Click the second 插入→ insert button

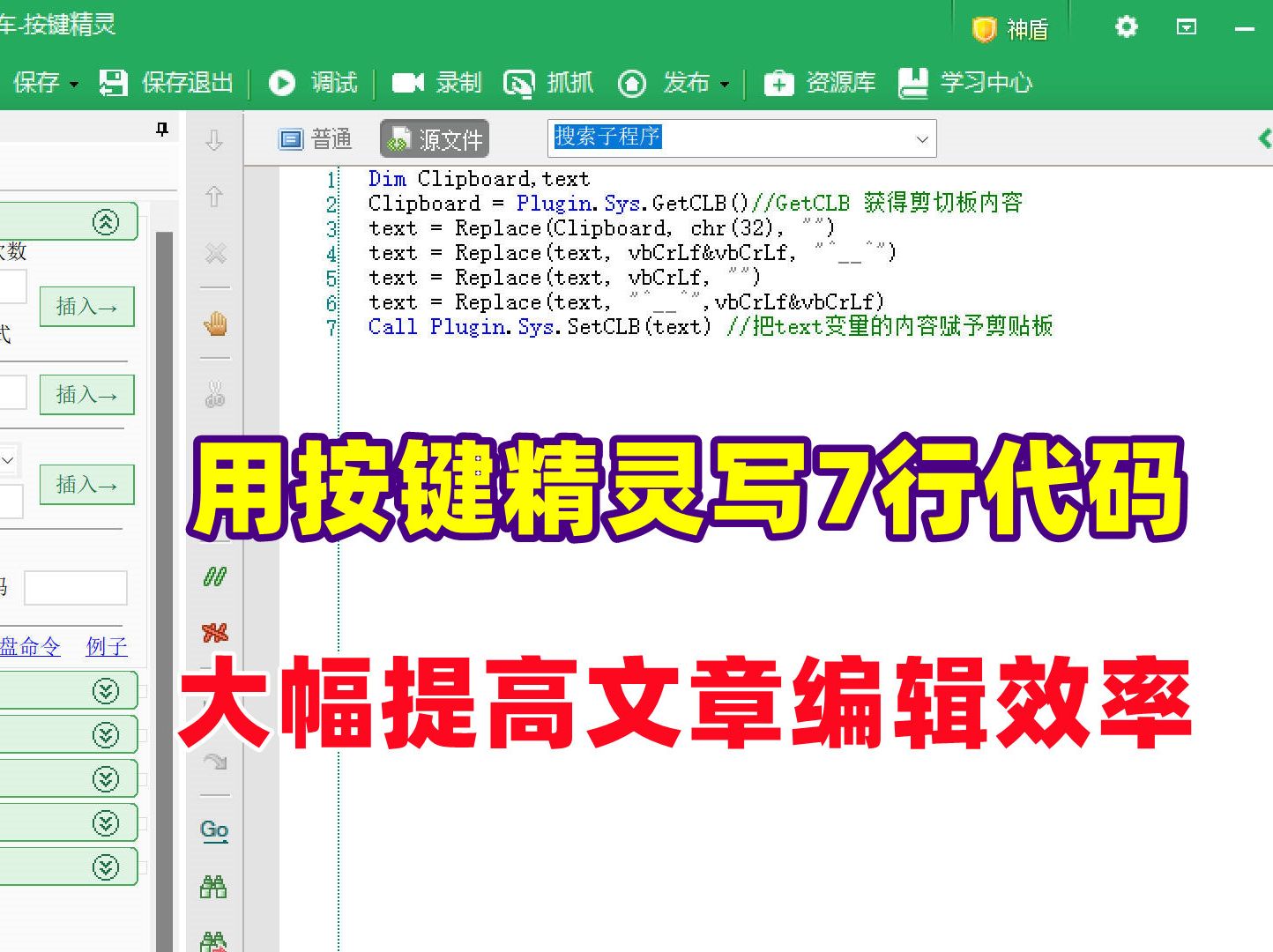coord(86,394)
